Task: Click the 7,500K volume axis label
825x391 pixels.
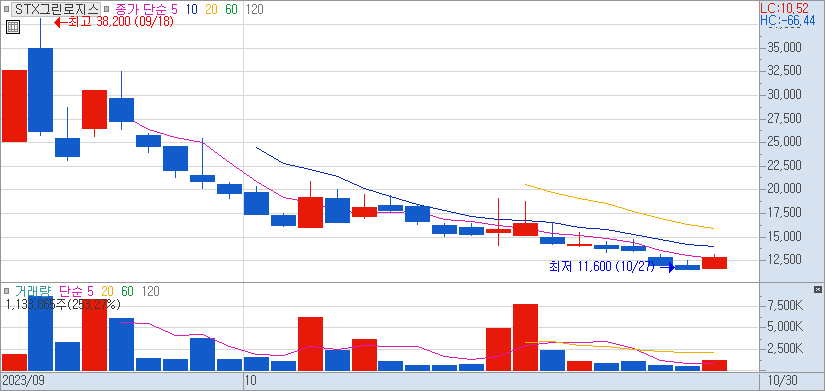Action: click(785, 306)
